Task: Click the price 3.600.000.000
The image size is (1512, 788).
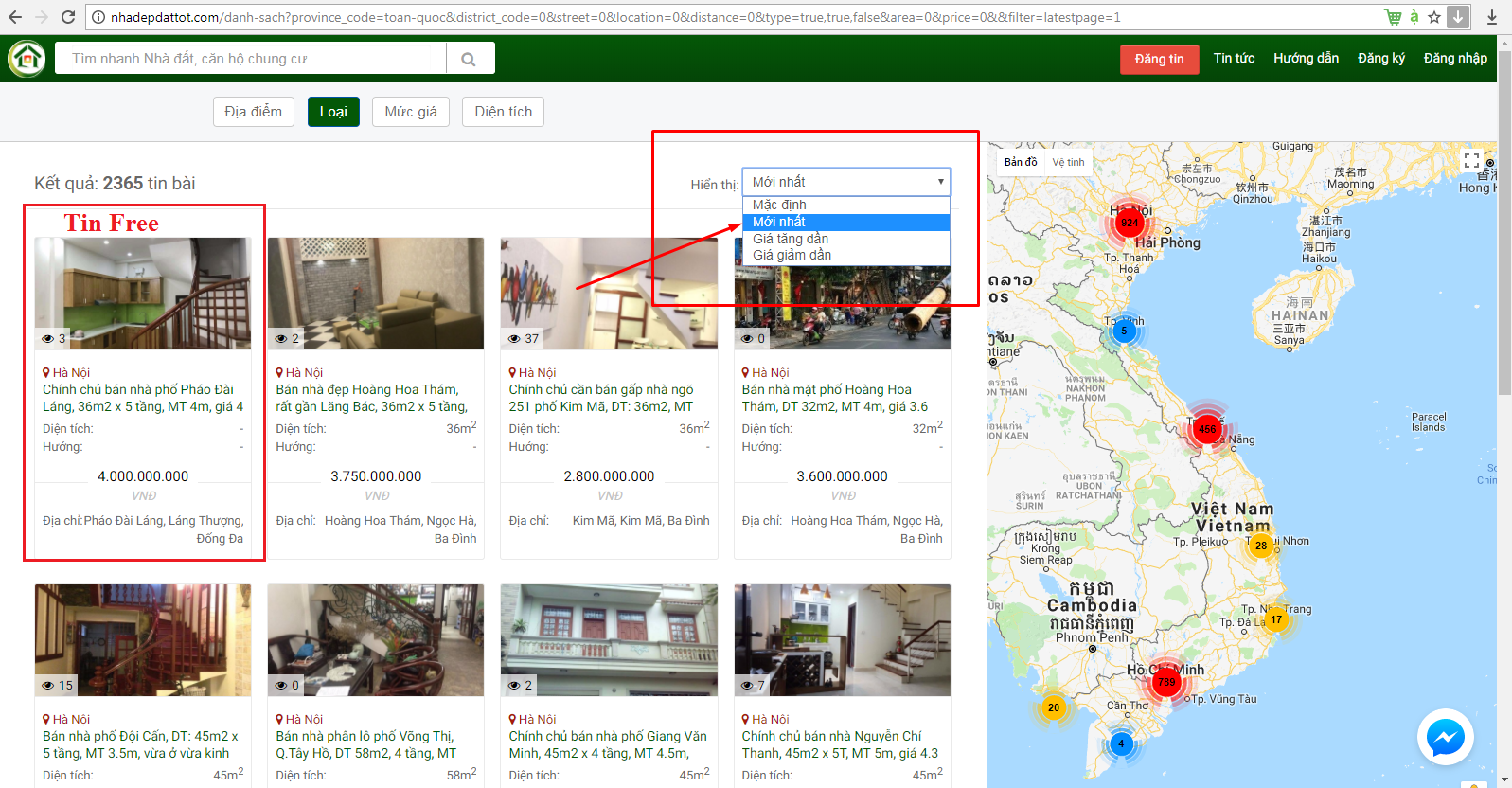Action: tap(843, 476)
